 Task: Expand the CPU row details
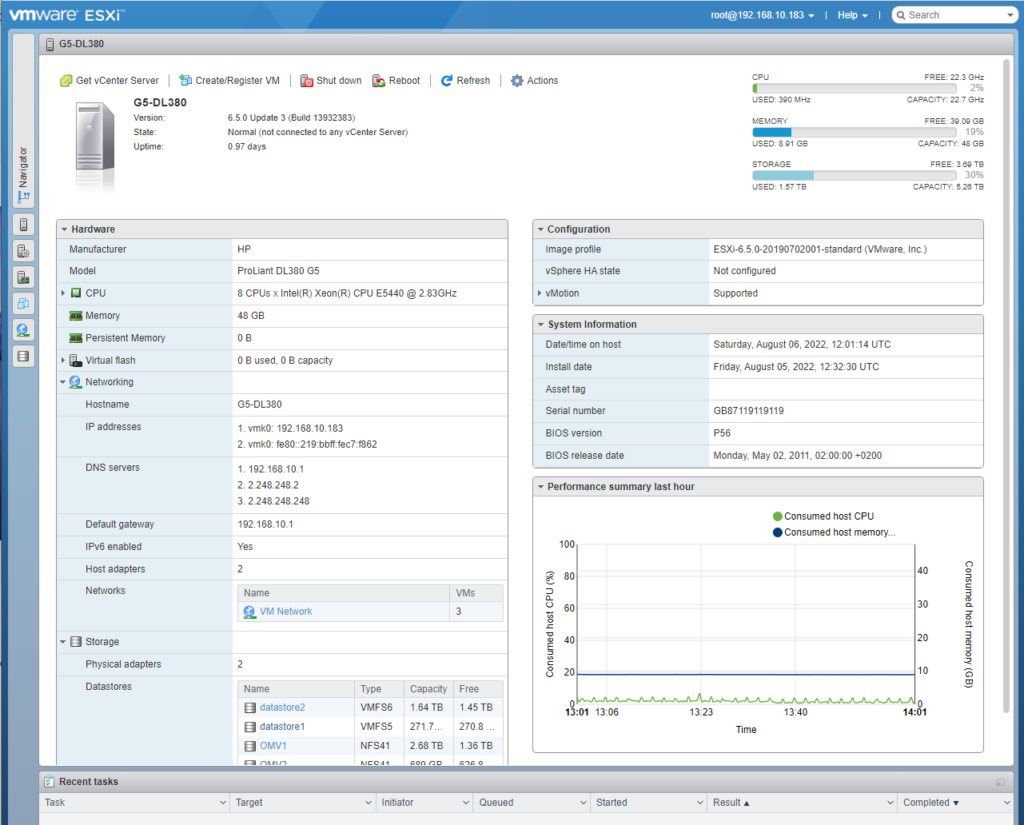63,293
